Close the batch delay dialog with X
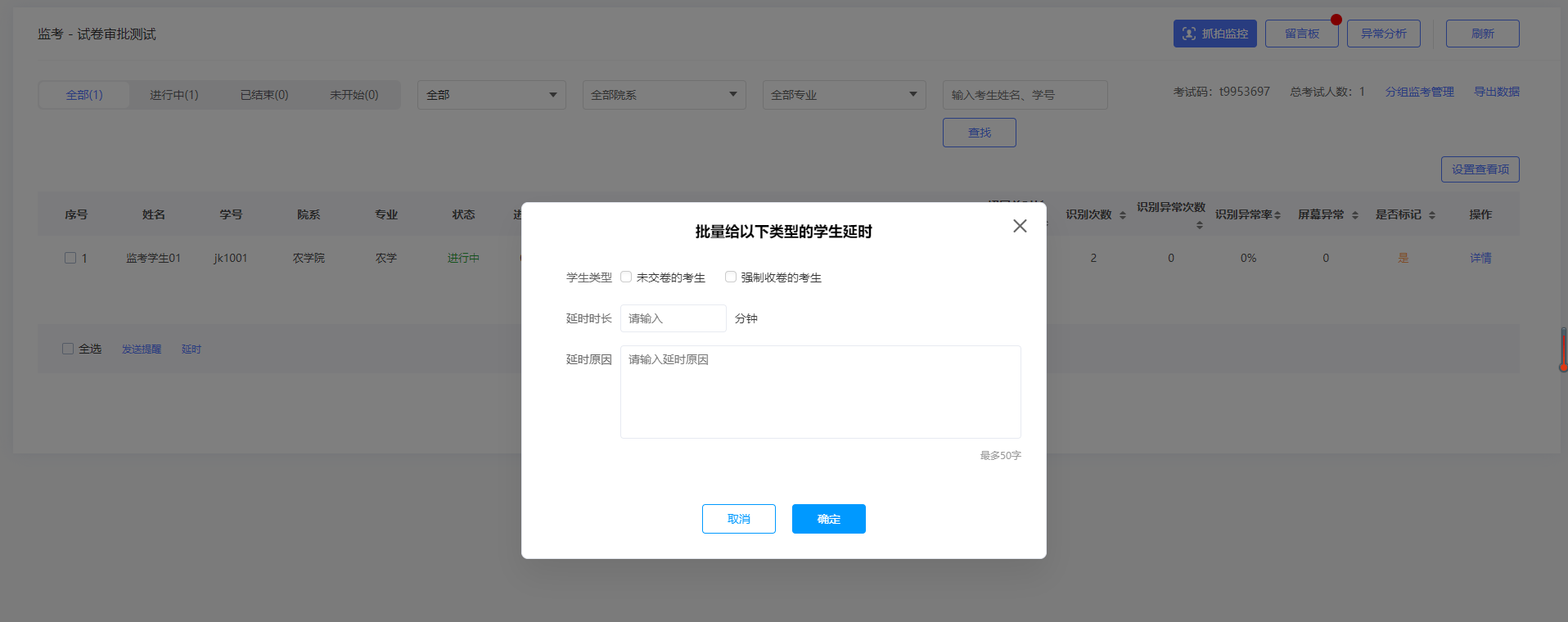 click(x=1020, y=226)
